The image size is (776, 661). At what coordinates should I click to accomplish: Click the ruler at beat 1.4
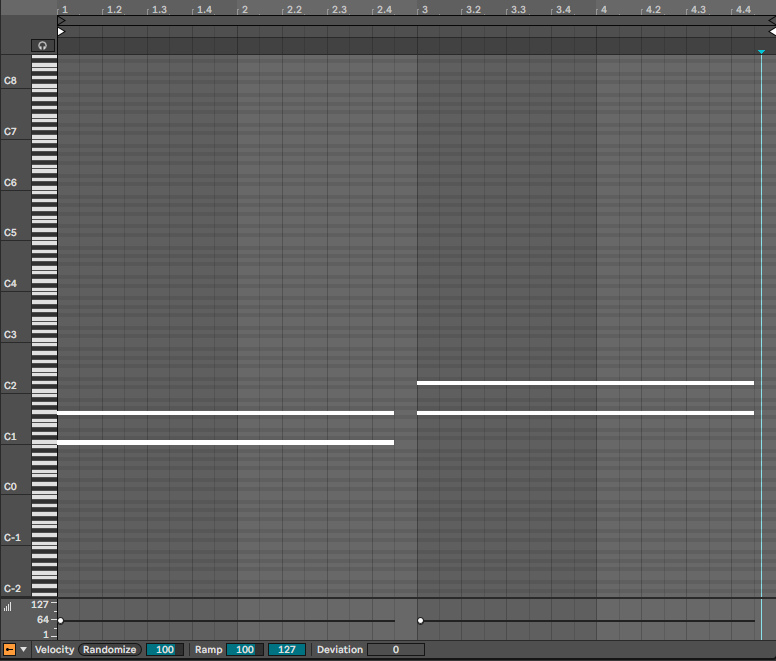click(x=204, y=9)
